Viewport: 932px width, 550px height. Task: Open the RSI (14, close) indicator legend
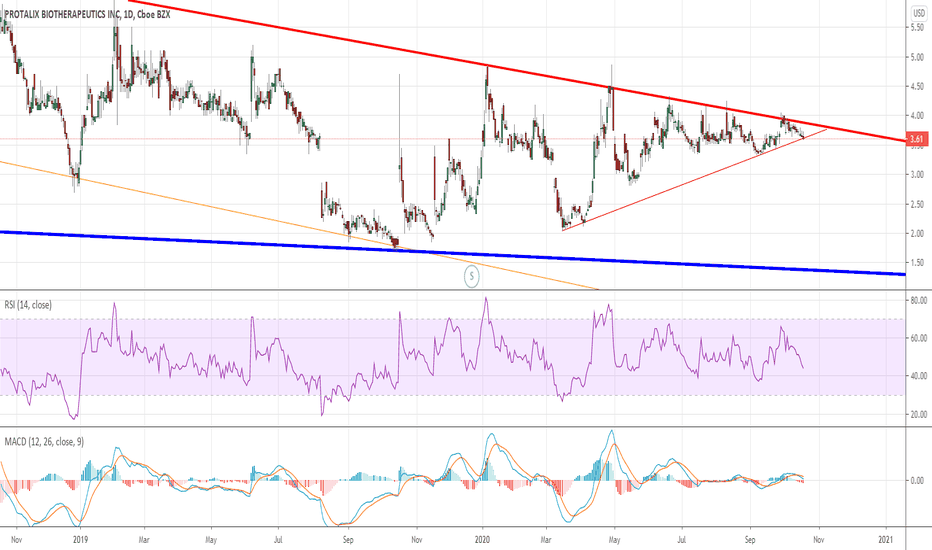click(28, 305)
